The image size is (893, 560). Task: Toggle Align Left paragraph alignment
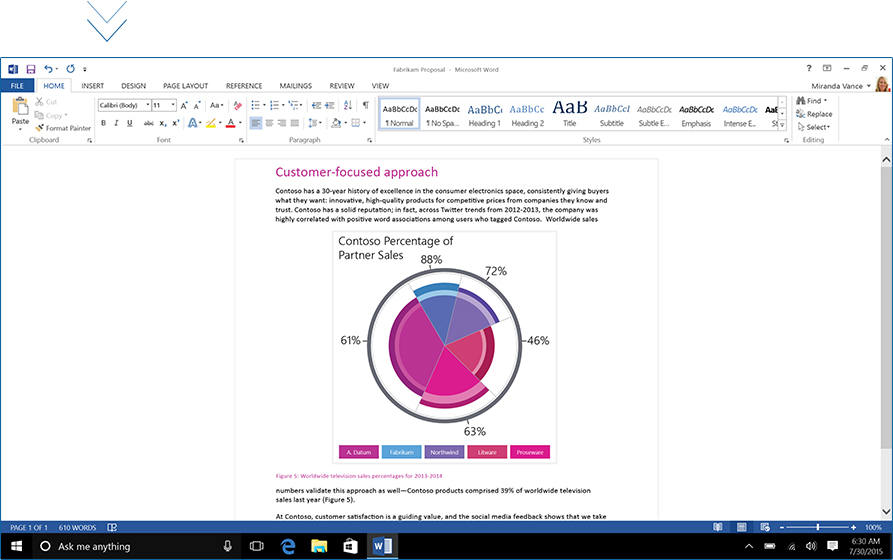pos(256,123)
